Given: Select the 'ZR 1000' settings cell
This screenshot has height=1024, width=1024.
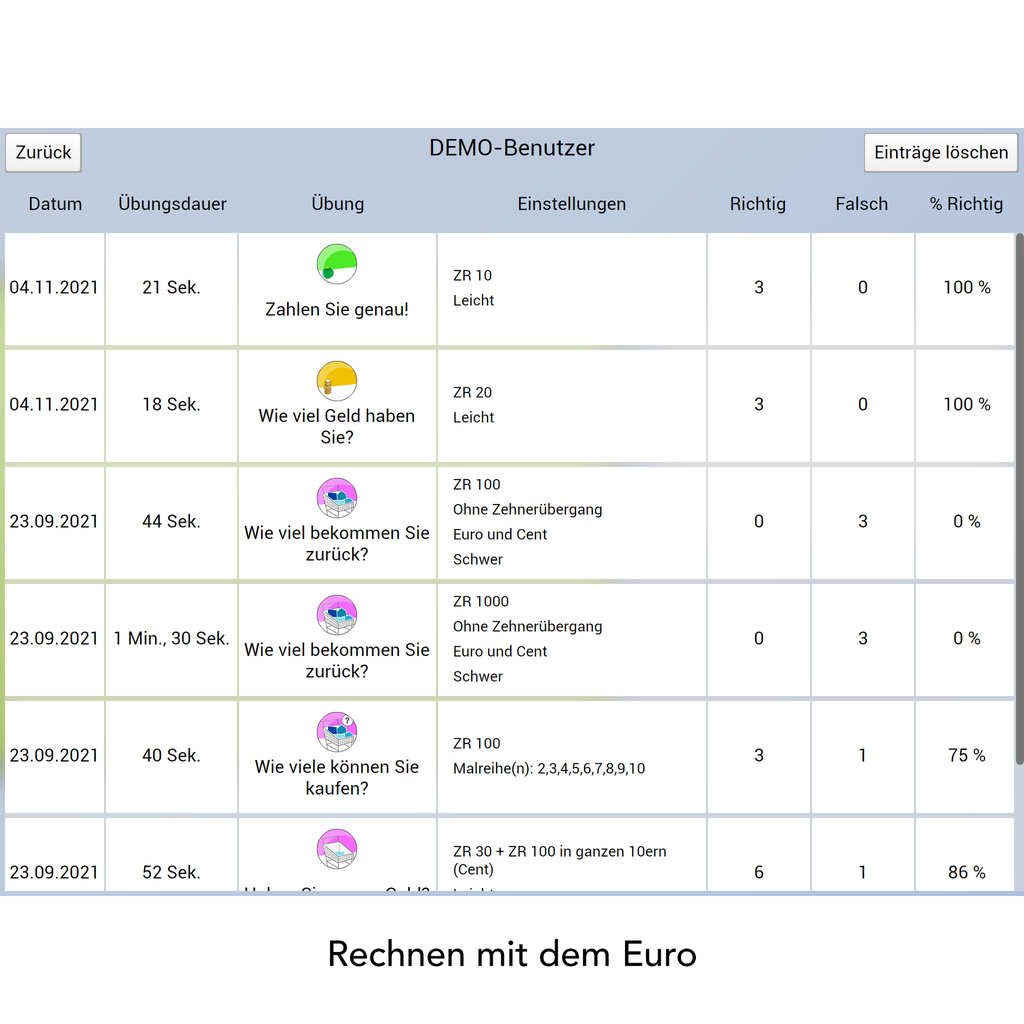Looking at the screenshot, I should pyautogui.click(x=481, y=602).
